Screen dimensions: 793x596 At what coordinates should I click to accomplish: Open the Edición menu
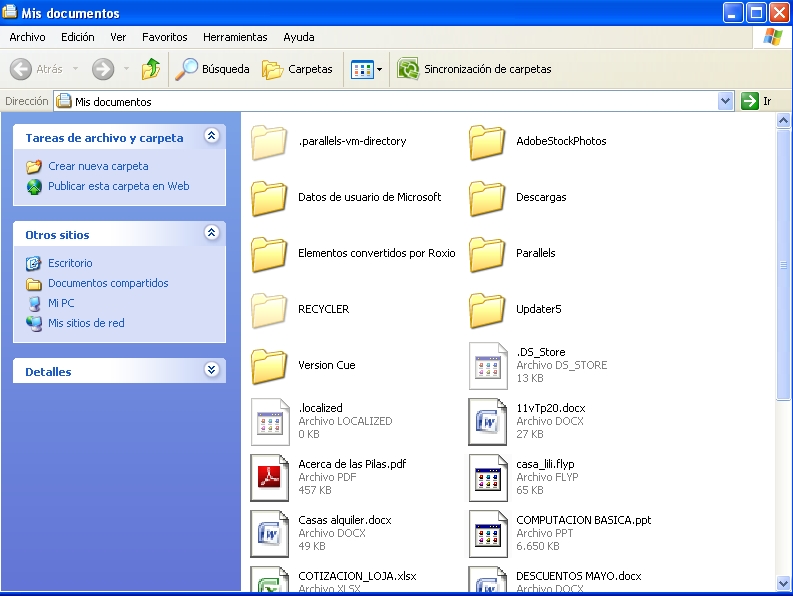[x=77, y=37]
